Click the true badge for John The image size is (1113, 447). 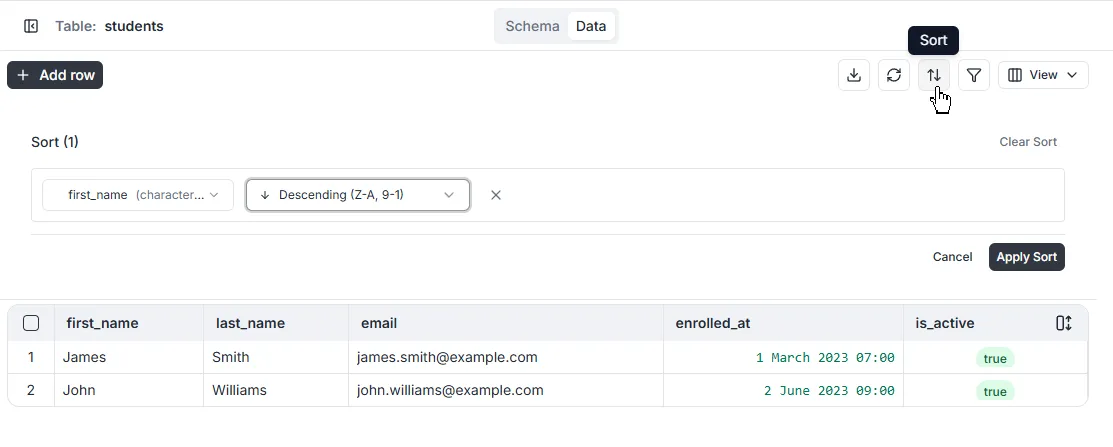(x=995, y=391)
